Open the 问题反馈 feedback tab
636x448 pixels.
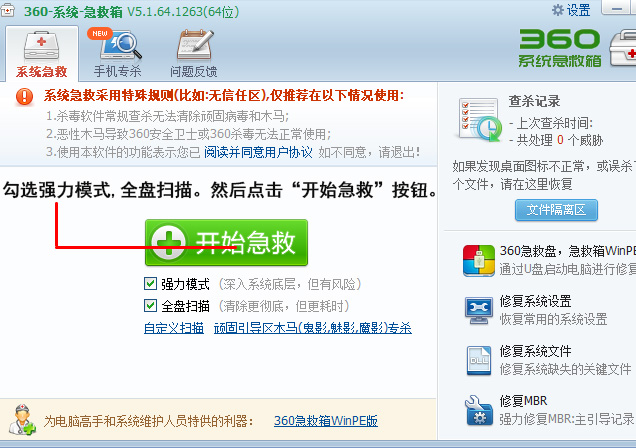tap(193, 53)
